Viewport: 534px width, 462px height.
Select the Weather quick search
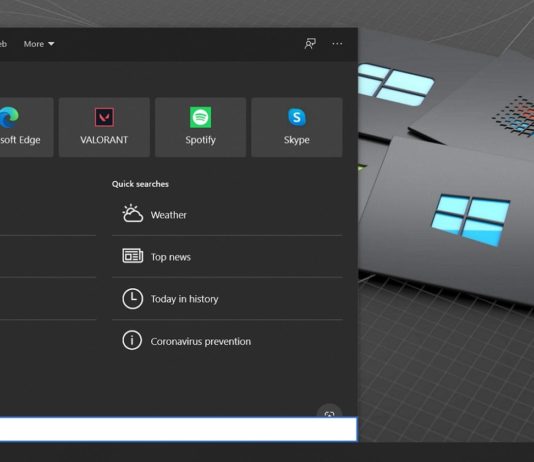tap(227, 214)
